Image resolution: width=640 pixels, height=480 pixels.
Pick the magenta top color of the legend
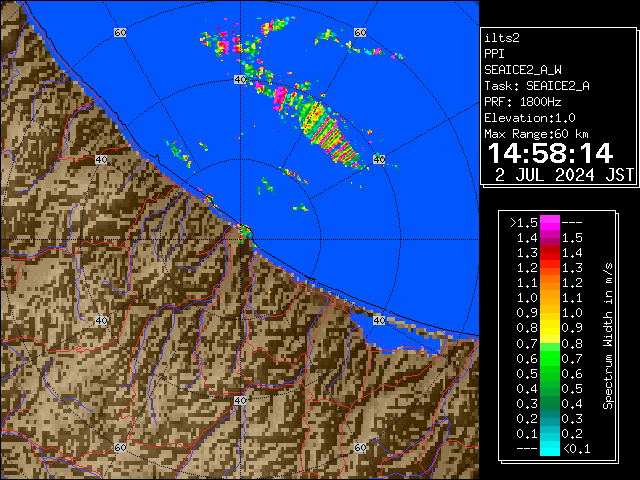(550, 222)
